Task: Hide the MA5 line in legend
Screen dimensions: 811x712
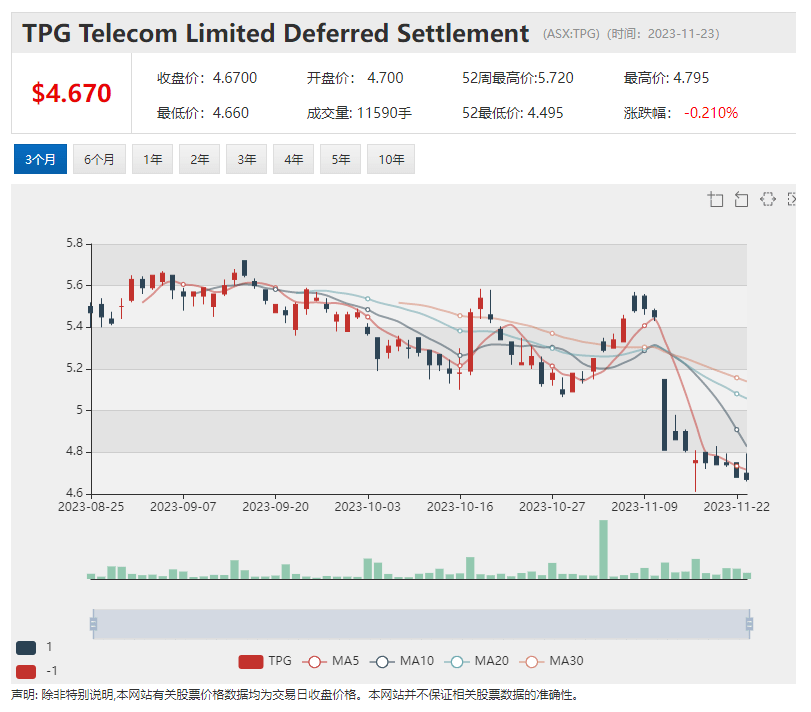Action: click(332, 661)
